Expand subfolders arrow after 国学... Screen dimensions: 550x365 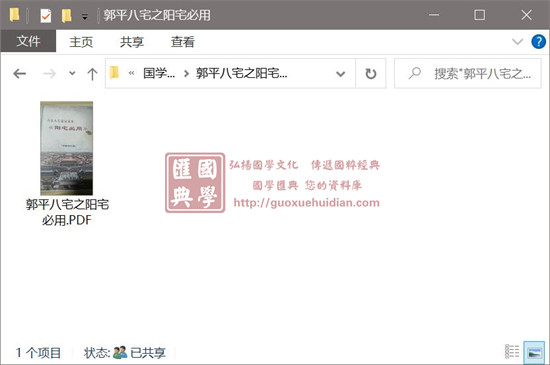coord(186,74)
